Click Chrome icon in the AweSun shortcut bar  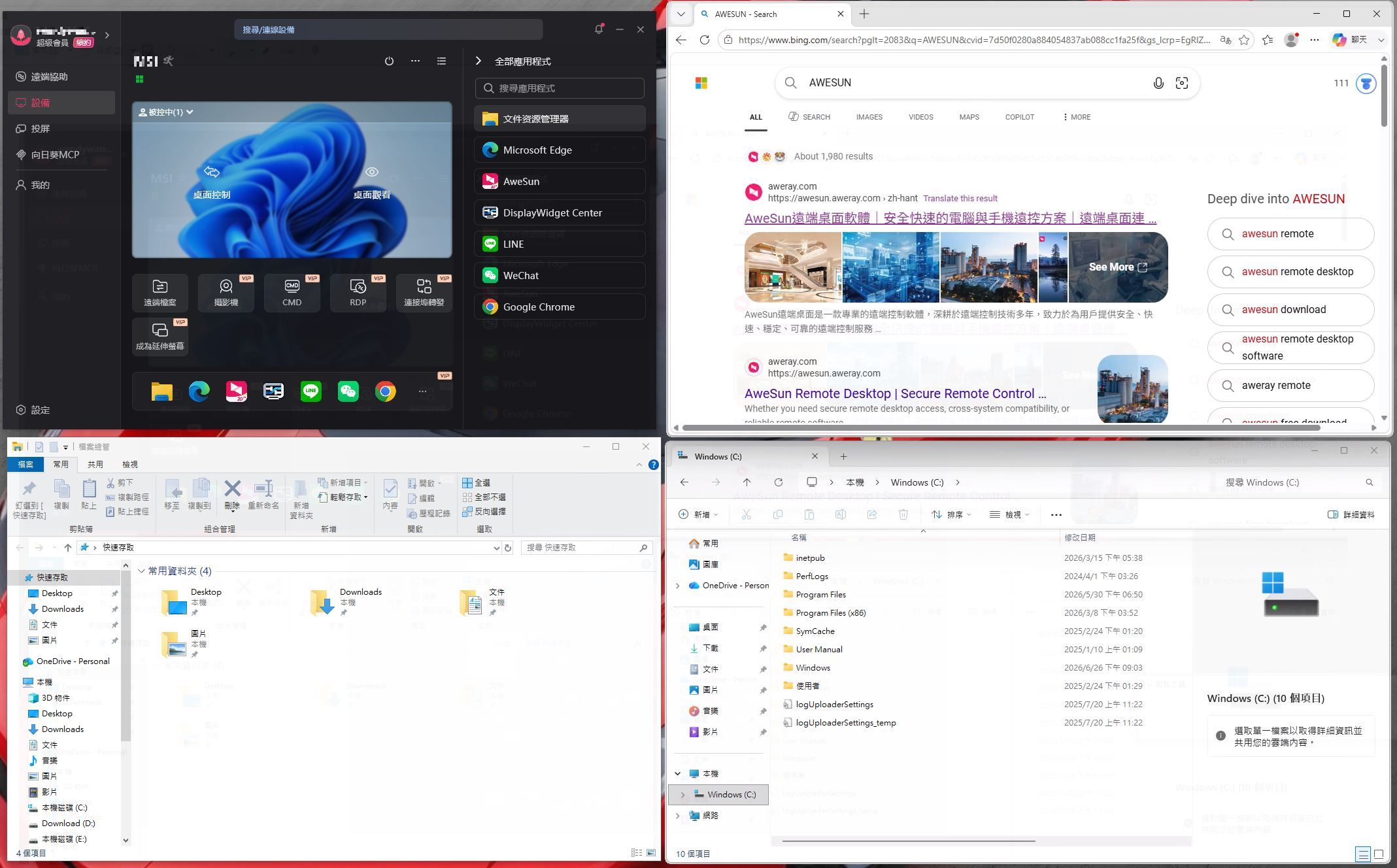click(385, 392)
